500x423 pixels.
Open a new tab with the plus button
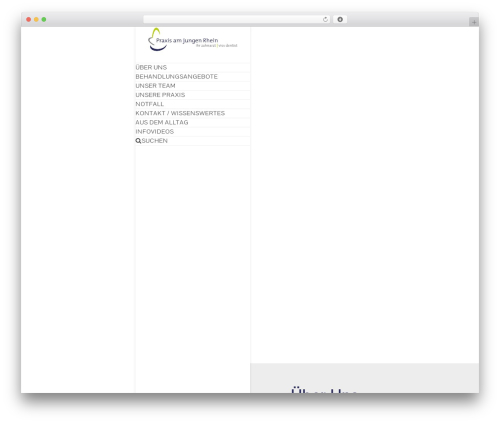point(474,22)
